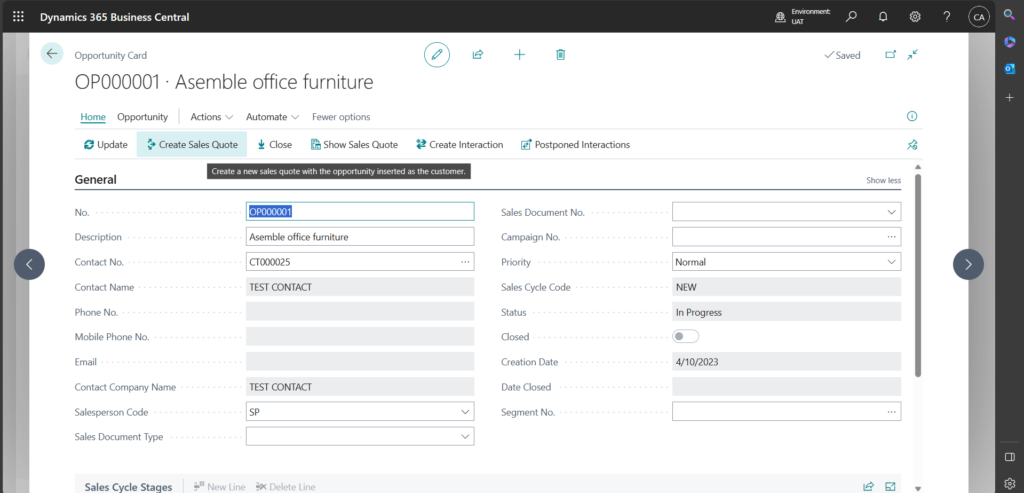This screenshot has width=1024, height=493.
Task: Click the search magnifier in header
Action: [x=851, y=17]
